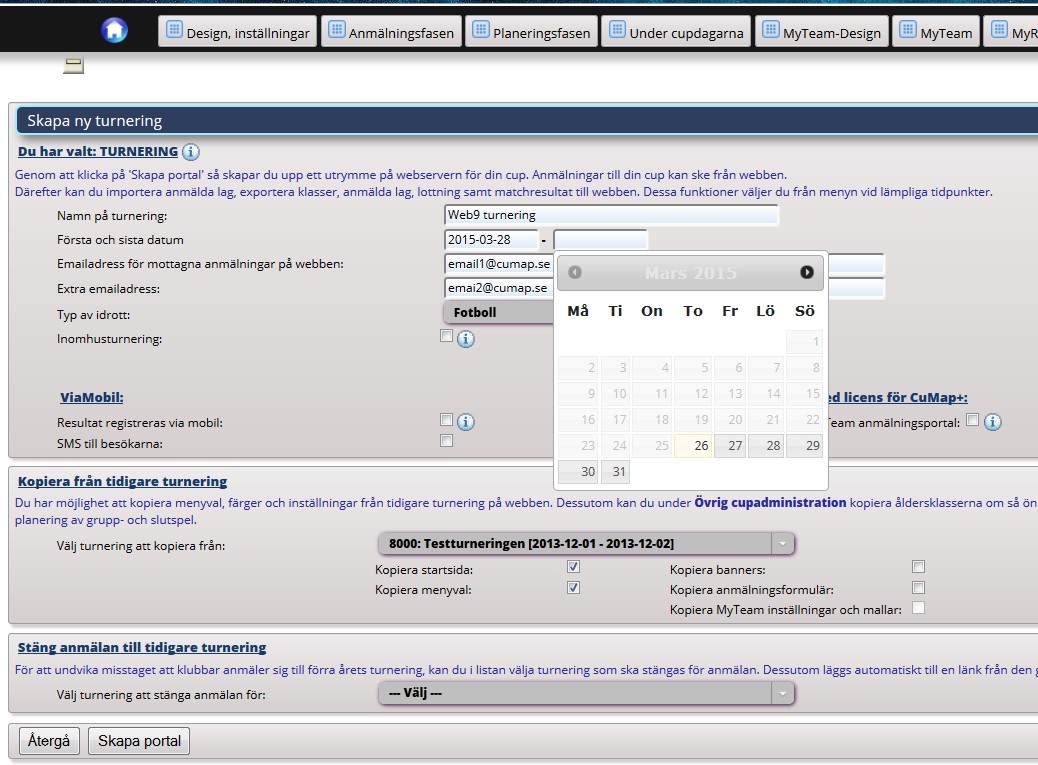Tick the anmälningsportal checkbox
This screenshot has width=1038, height=765.
(972, 420)
